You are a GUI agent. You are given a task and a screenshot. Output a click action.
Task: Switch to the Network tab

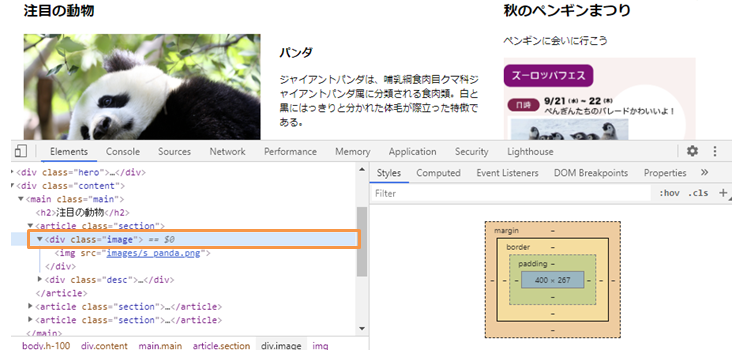click(227, 152)
